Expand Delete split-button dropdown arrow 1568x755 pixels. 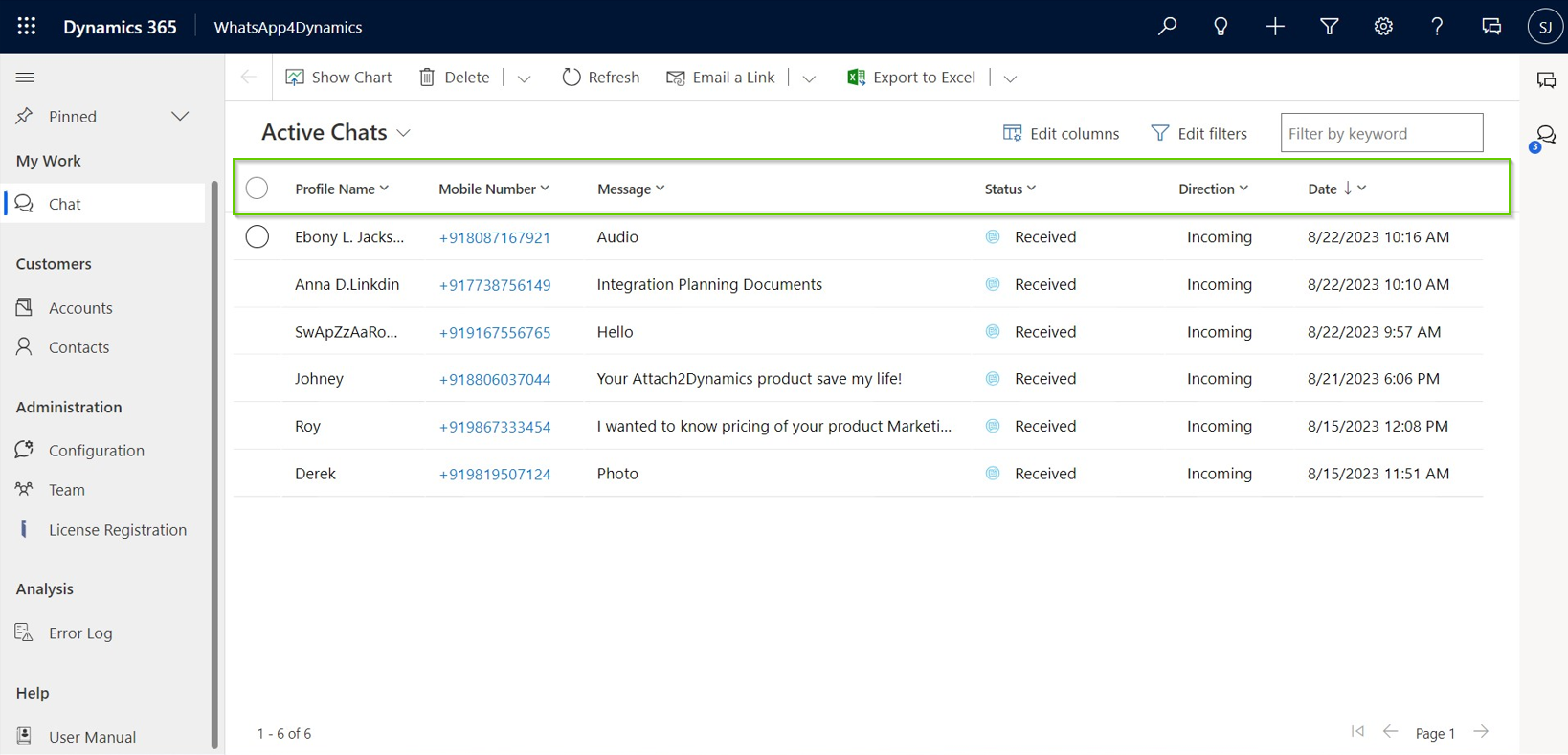(x=524, y=78)
